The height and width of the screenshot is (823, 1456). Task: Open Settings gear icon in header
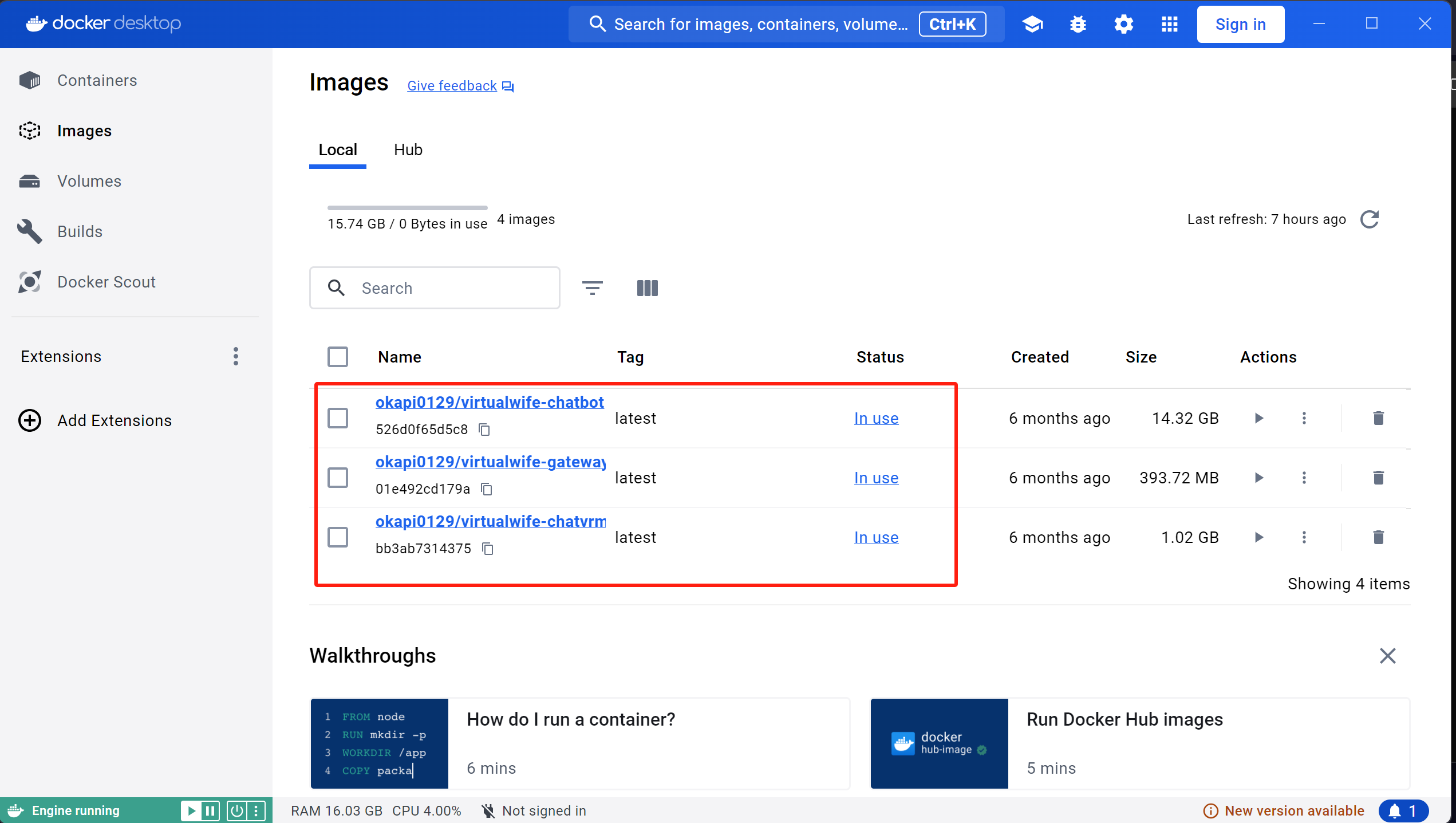(x=1123, y=24)
